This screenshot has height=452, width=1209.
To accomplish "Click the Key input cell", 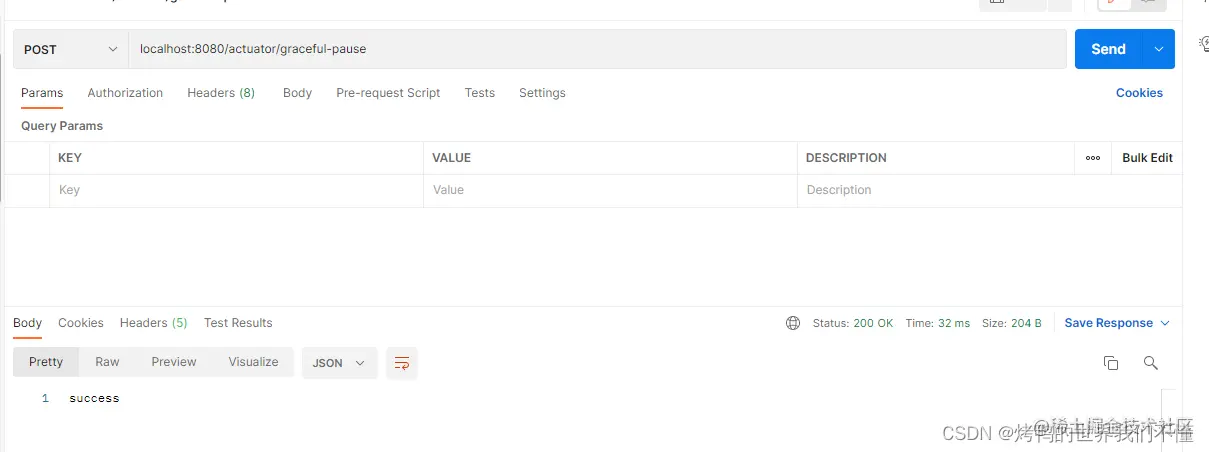I will (236, 190).
